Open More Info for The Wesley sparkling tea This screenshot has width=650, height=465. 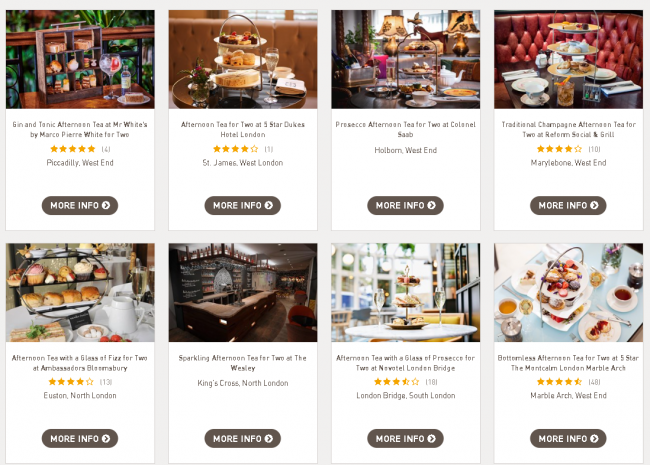pyautogui.click(x=243, y=438)
